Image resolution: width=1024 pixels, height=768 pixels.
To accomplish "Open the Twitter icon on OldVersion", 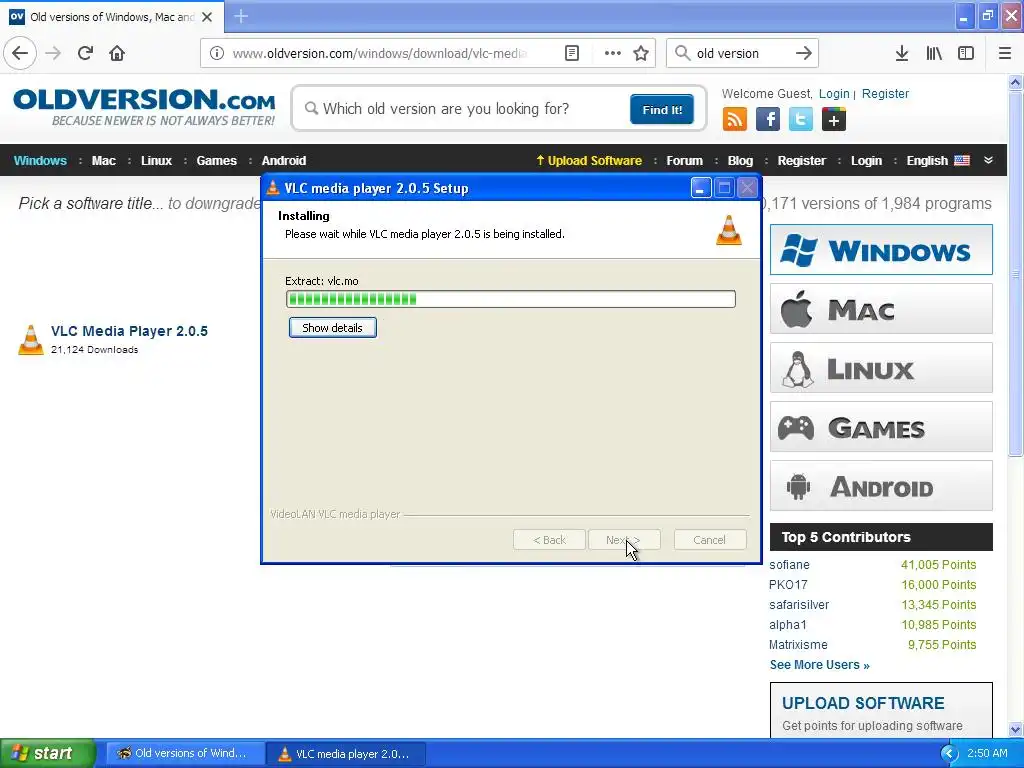I will (801, 120).
